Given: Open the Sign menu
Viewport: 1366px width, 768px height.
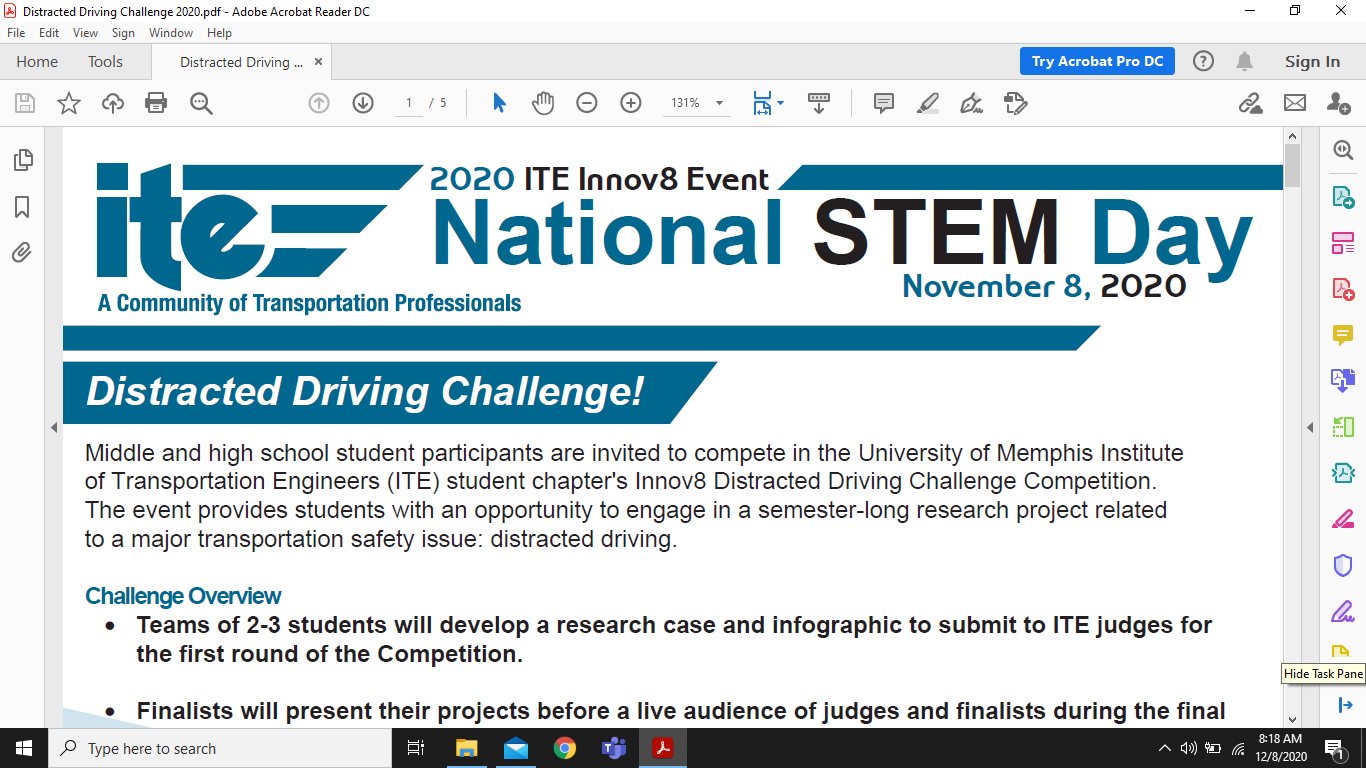Looking at the screenshot, I should 123,33.
